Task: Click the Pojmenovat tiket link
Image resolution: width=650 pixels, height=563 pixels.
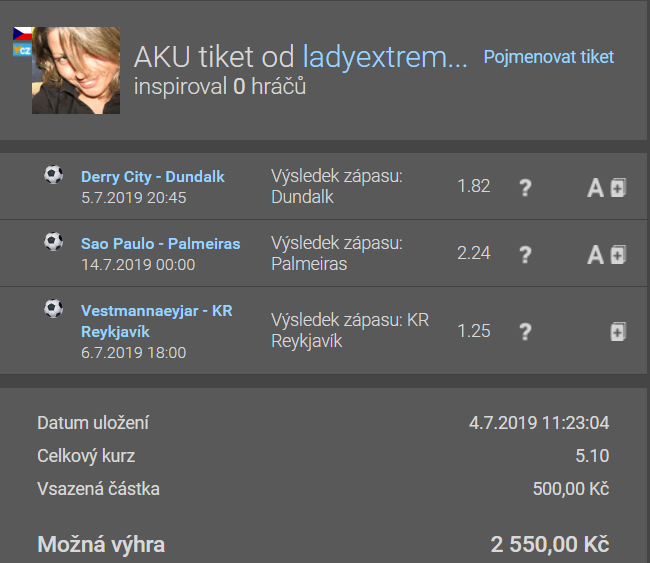Action: [548, 57]
